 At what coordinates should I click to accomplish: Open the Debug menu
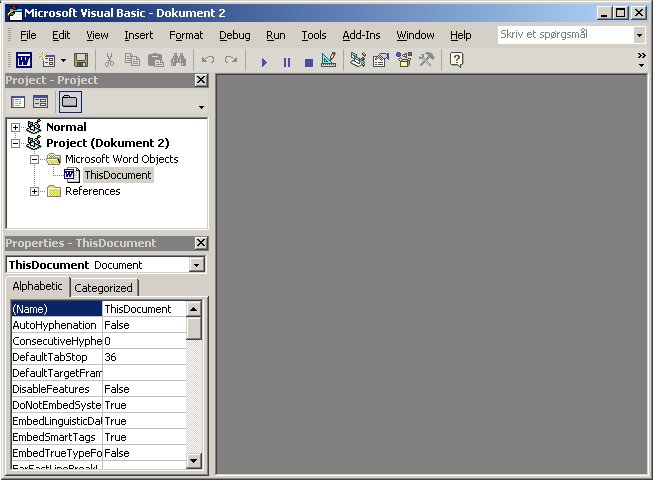235,35
